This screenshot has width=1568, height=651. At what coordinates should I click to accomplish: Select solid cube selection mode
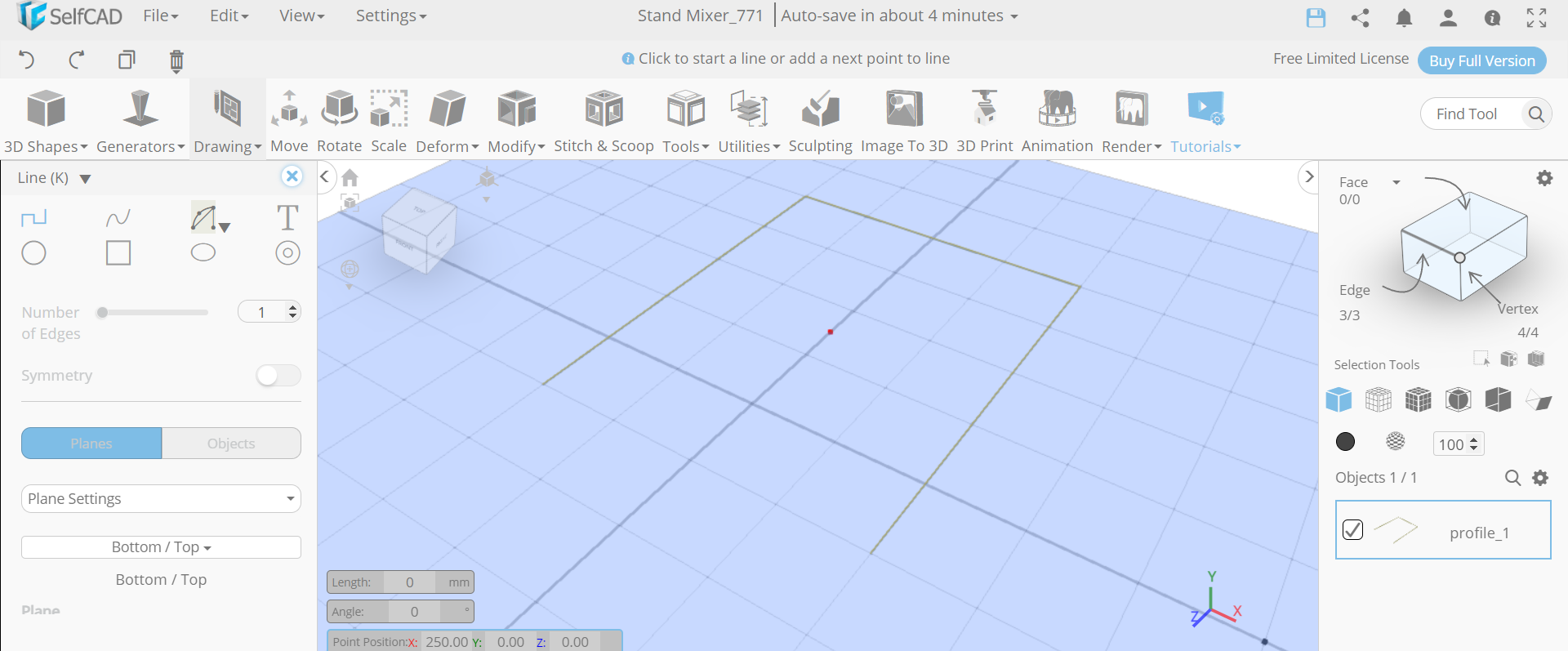click(1339, 399)
